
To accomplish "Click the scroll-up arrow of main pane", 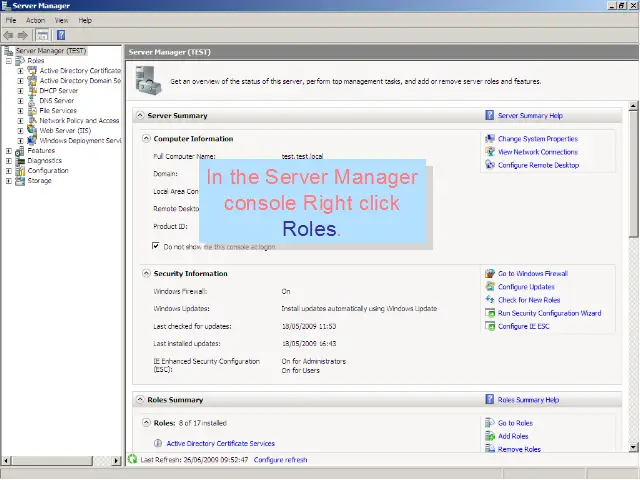I will (633, 106).
